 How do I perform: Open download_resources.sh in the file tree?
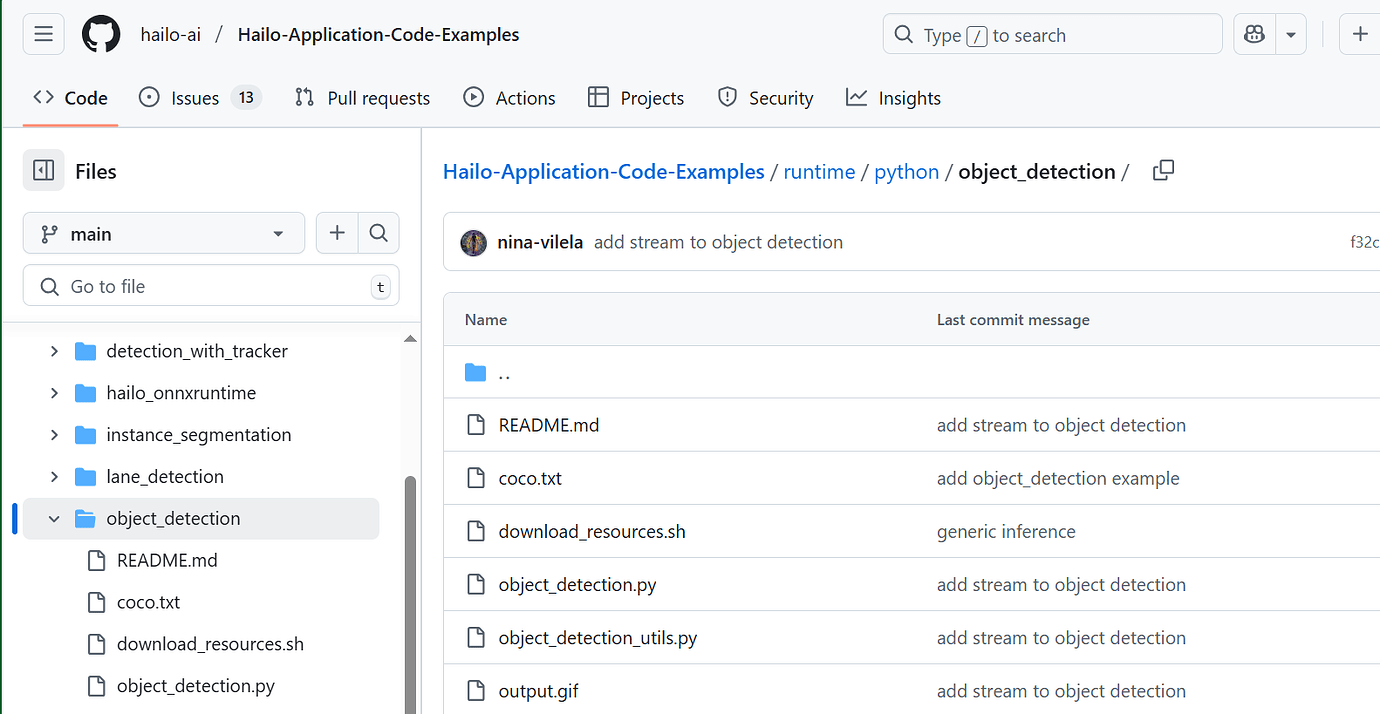coord(210,644)
